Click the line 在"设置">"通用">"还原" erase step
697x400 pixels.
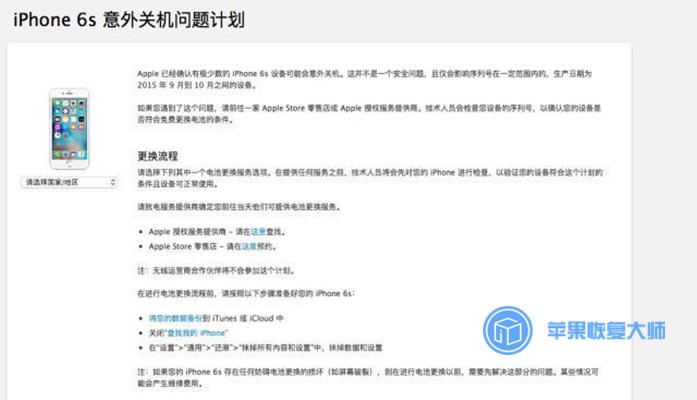click(265, 348)
